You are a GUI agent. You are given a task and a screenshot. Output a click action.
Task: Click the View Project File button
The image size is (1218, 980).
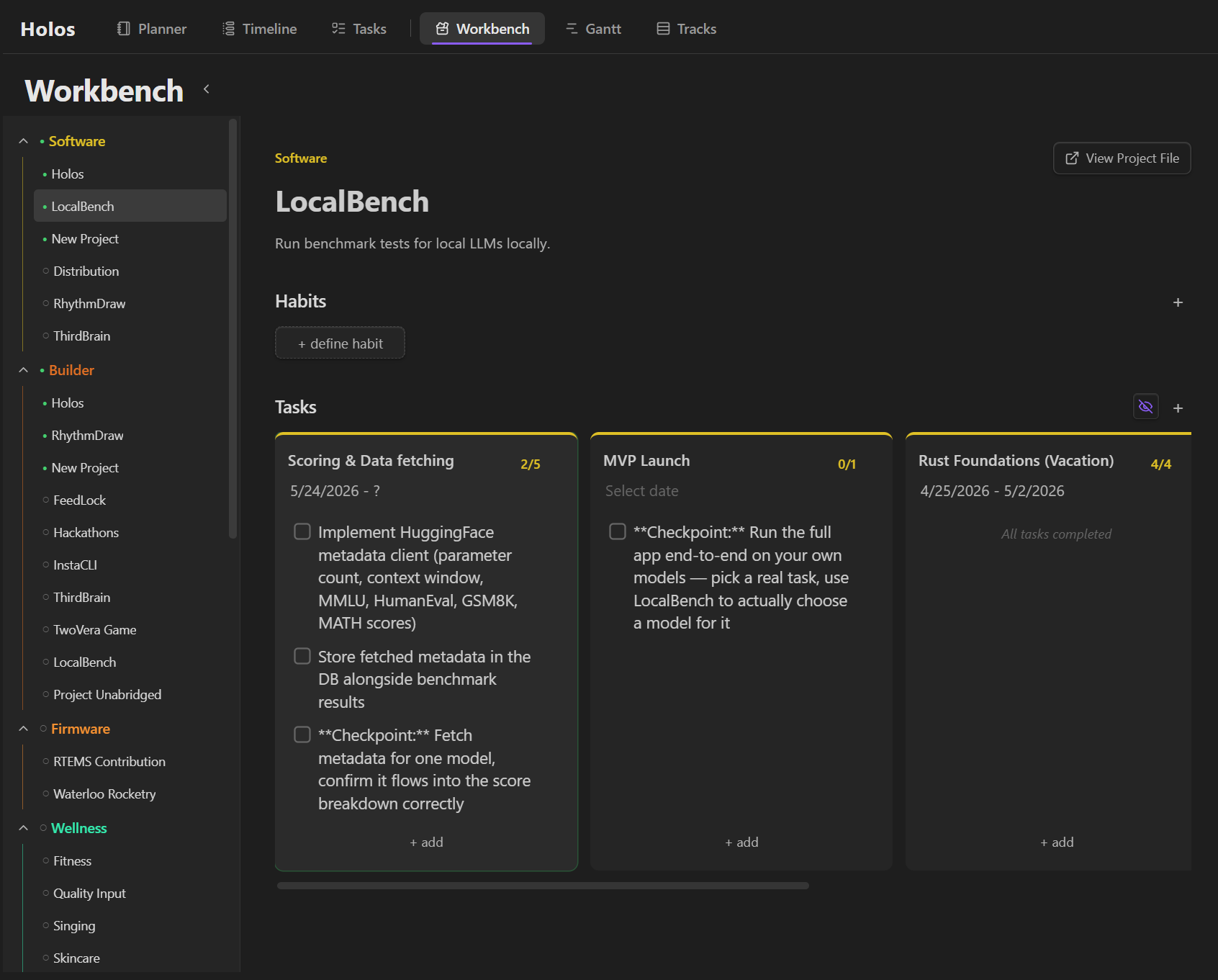[x=1122, y=158]
